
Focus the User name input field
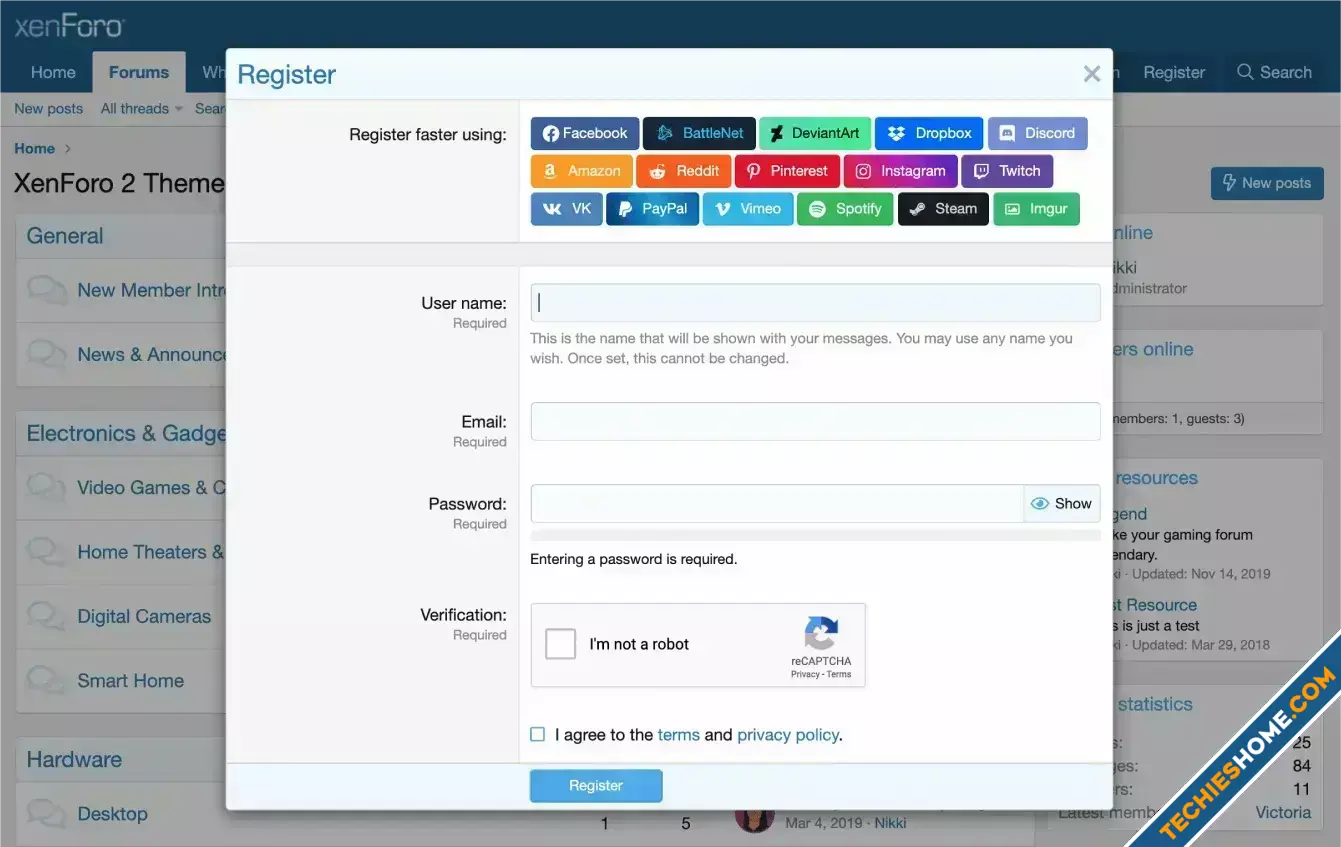point(815,303)
